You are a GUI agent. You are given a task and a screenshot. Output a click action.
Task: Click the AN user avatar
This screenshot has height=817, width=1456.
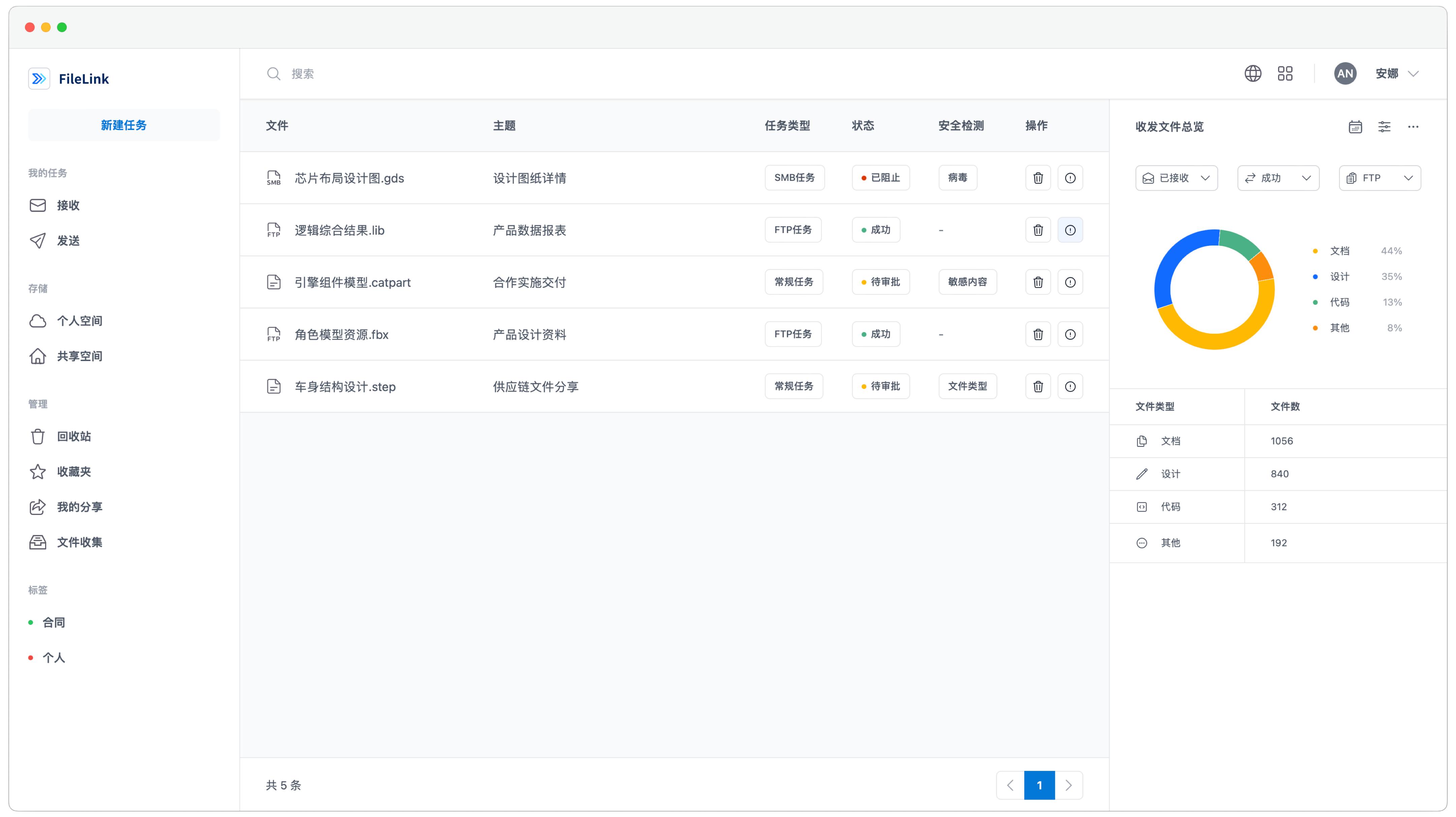point(1345,73)
